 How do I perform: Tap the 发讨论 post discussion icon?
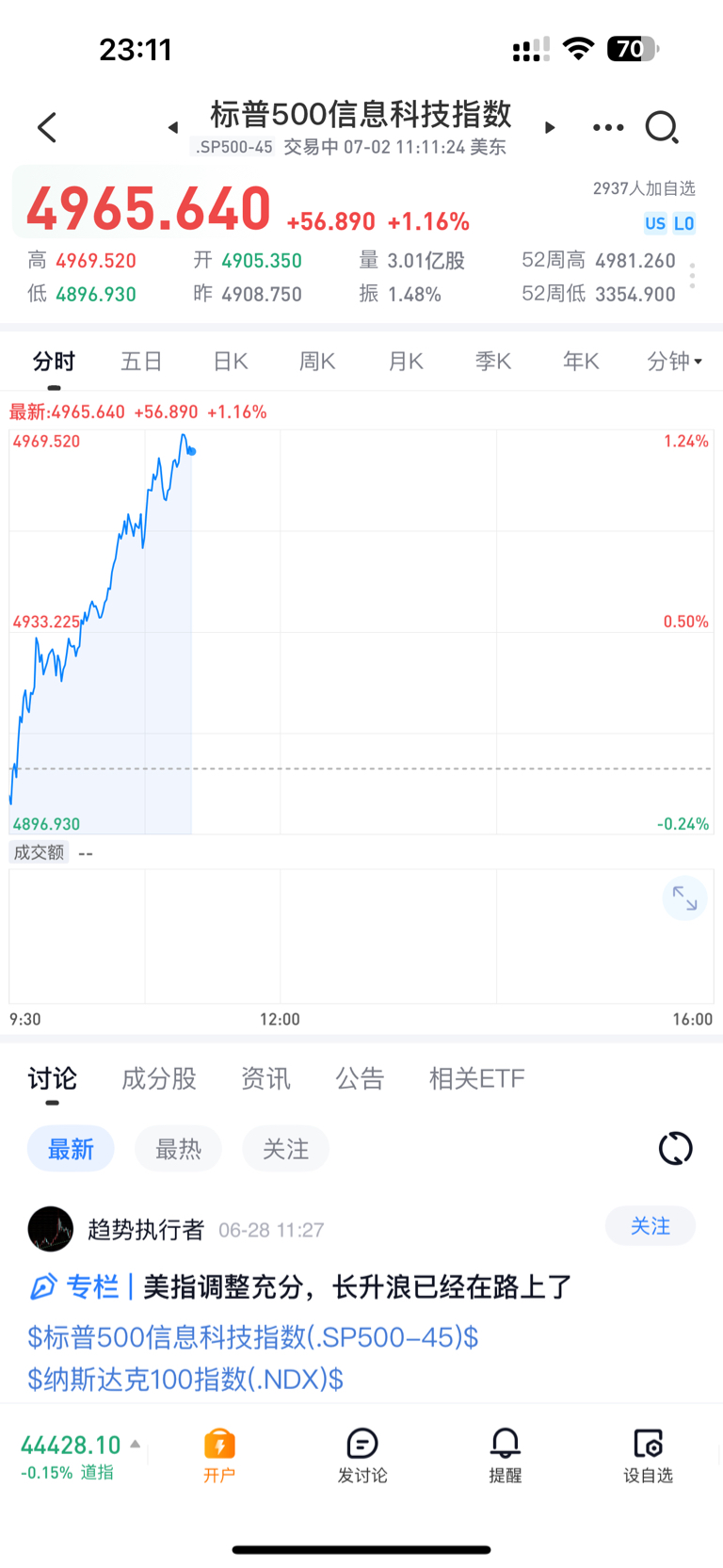pos(362,1455)
